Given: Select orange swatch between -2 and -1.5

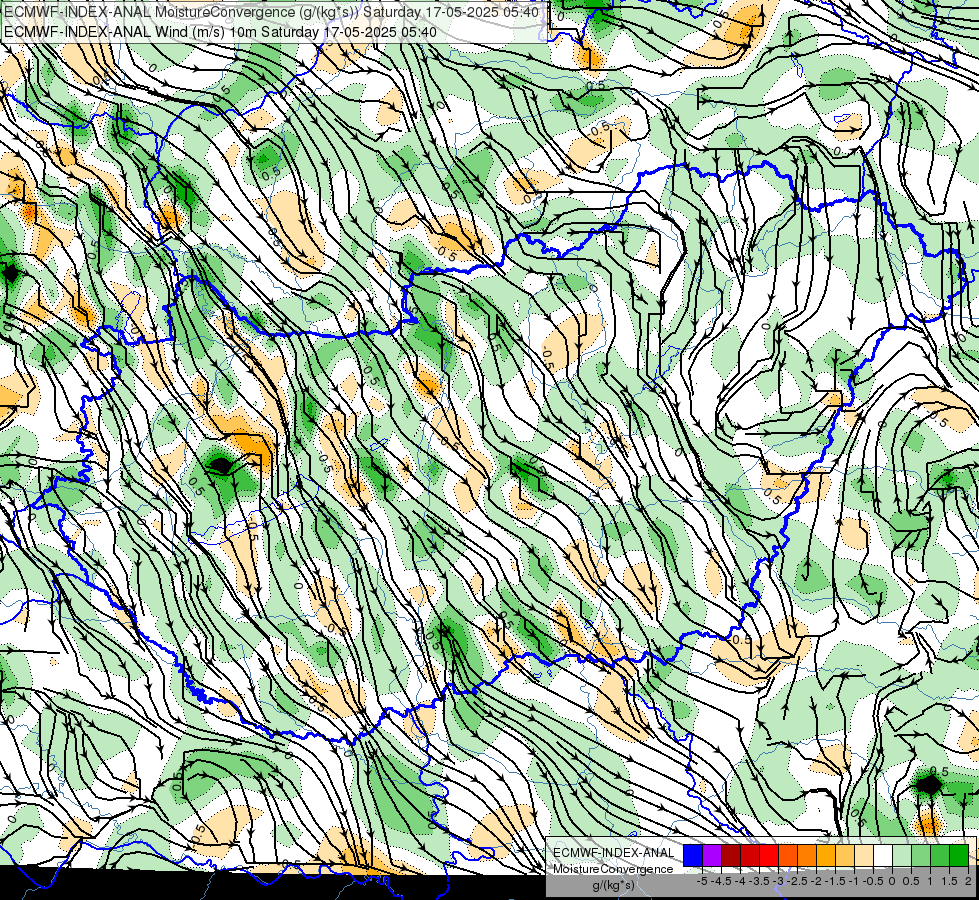Looking at the screenshot, I should tap(807, 856).
